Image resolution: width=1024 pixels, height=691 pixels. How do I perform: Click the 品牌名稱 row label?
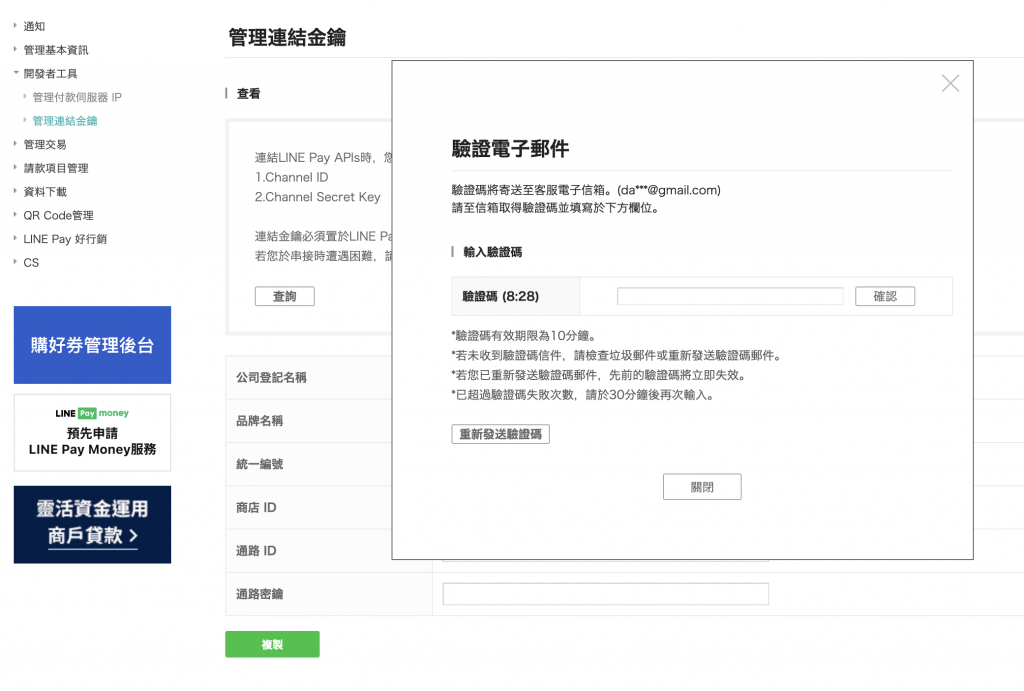click(259, 421)
